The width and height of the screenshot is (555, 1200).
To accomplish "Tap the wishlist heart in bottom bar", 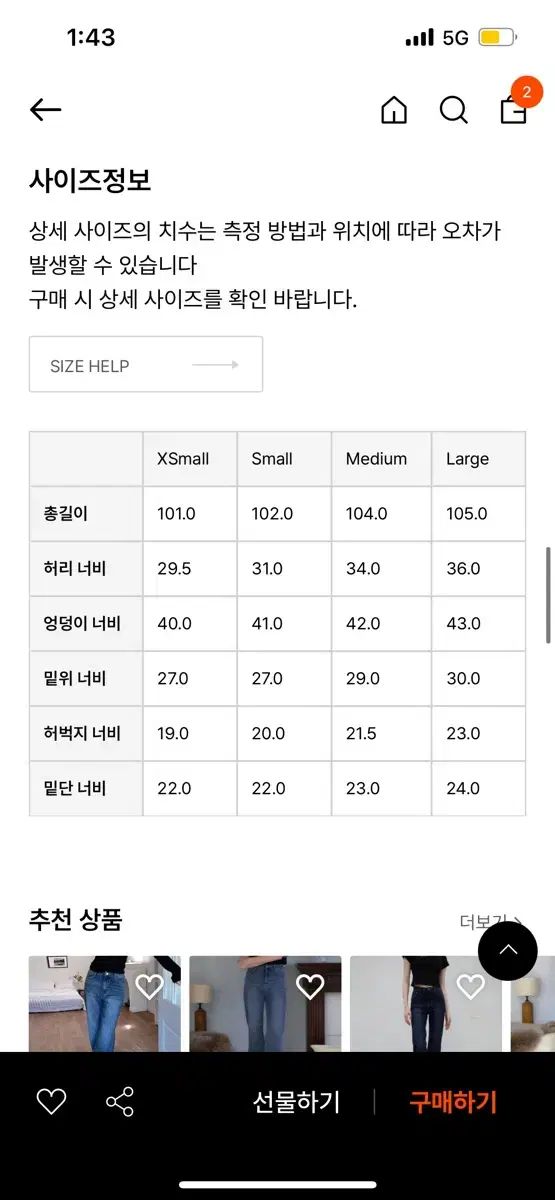I will pos(51,1102).
